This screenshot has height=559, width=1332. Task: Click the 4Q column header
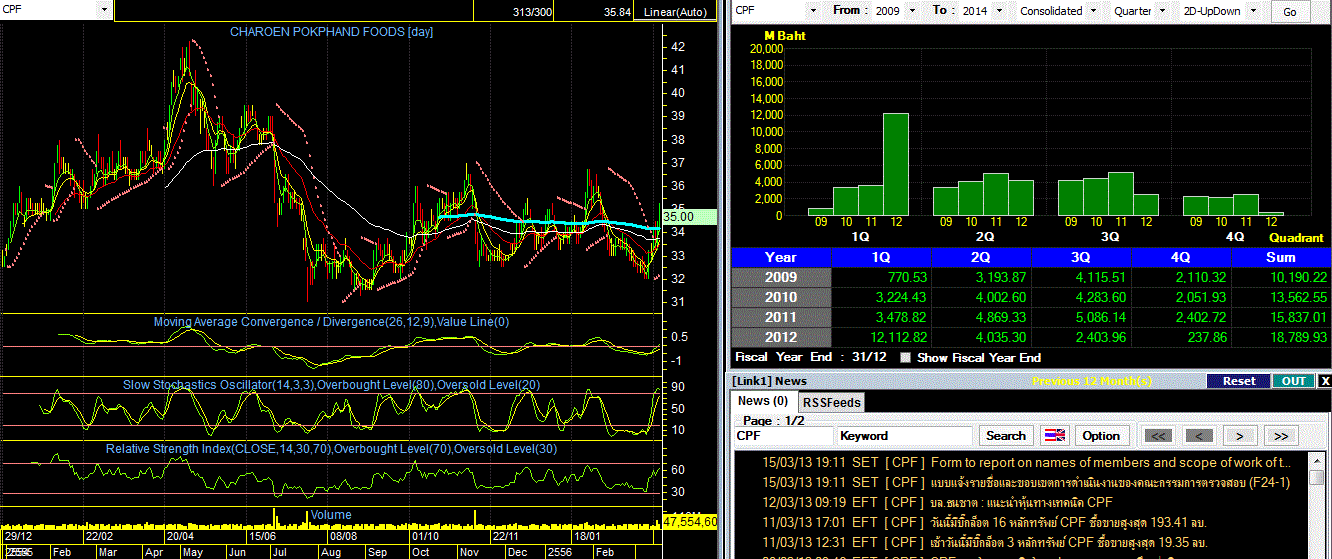tap(1181, 257)
